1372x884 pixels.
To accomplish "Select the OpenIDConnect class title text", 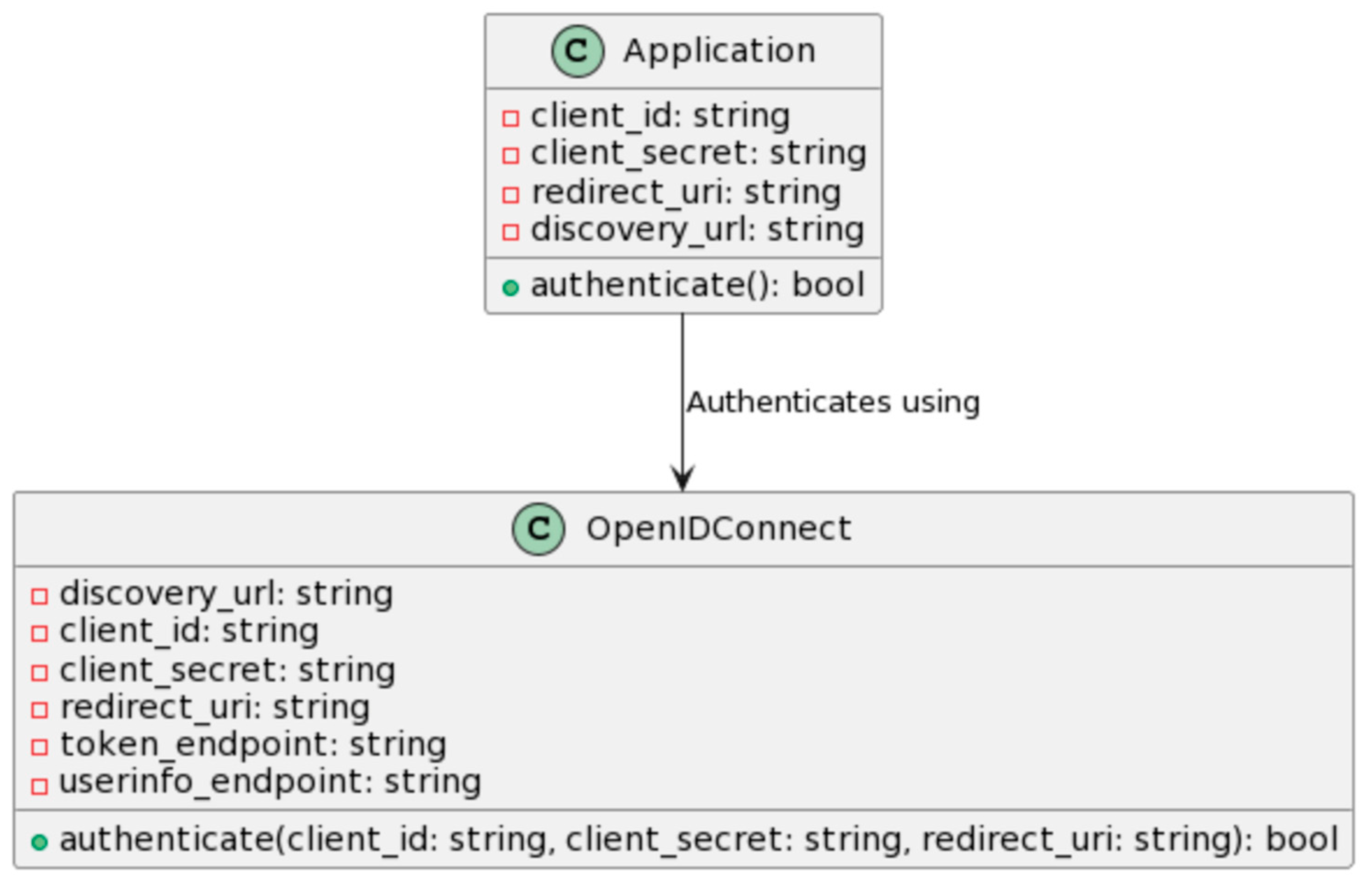I will [x=718, y=529].
